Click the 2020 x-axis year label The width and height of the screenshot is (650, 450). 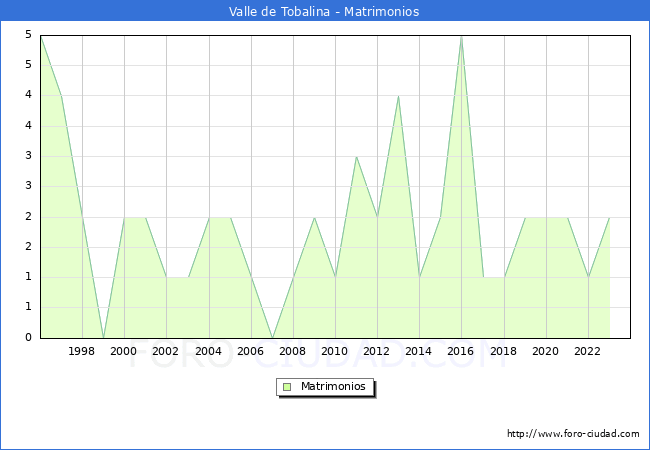coord(546,351)
